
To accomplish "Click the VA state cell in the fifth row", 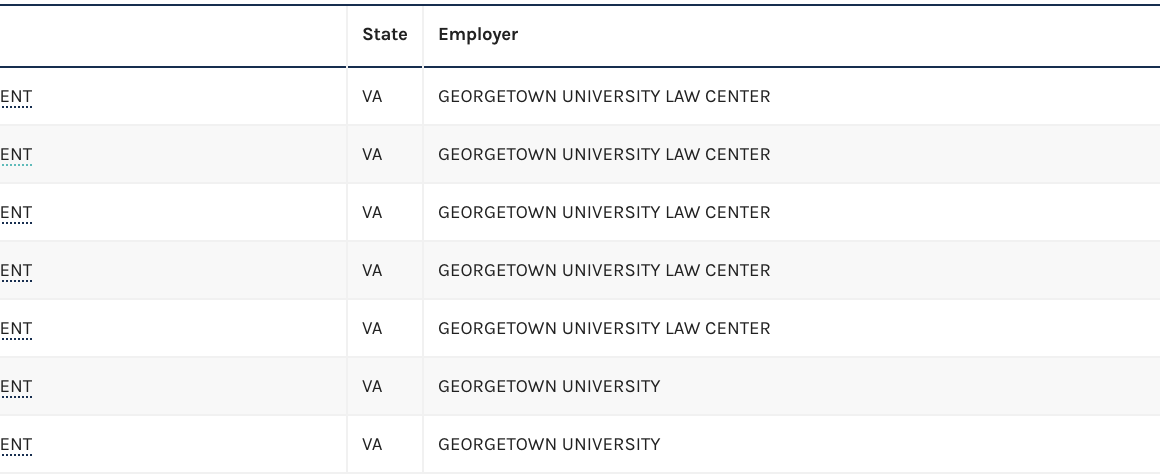I will (x=372, y=329).
